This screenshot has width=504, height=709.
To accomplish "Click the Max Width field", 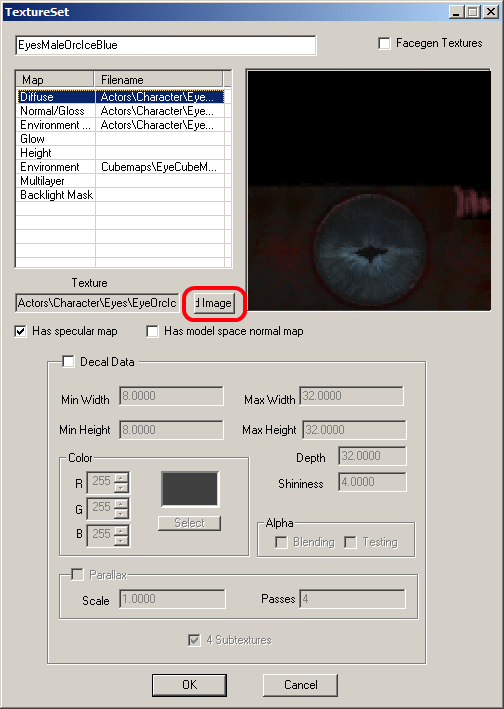I will click(x=351, y=396).
